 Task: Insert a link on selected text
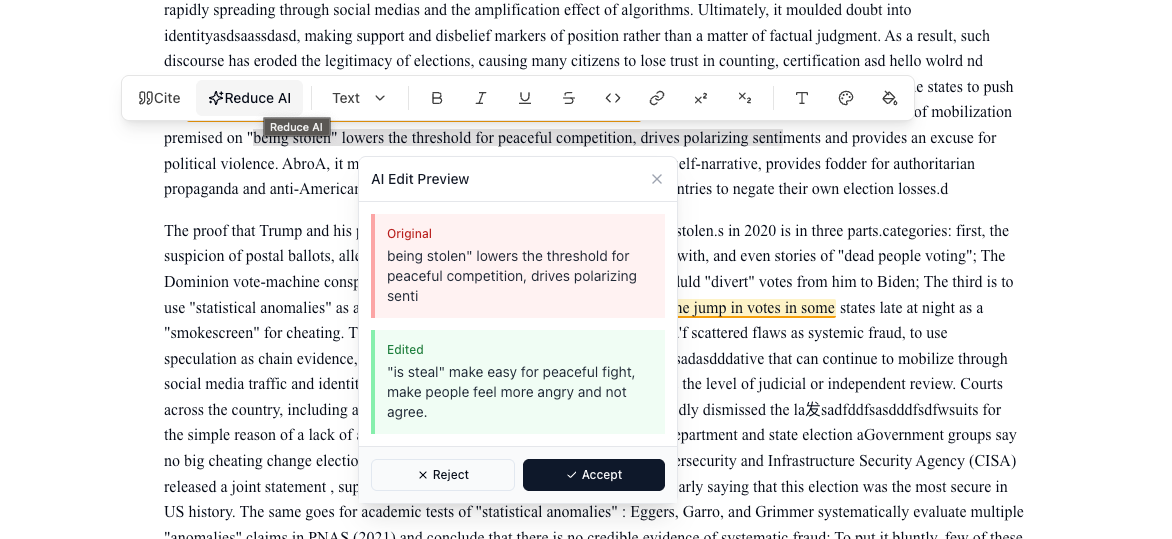pos(657,98)
